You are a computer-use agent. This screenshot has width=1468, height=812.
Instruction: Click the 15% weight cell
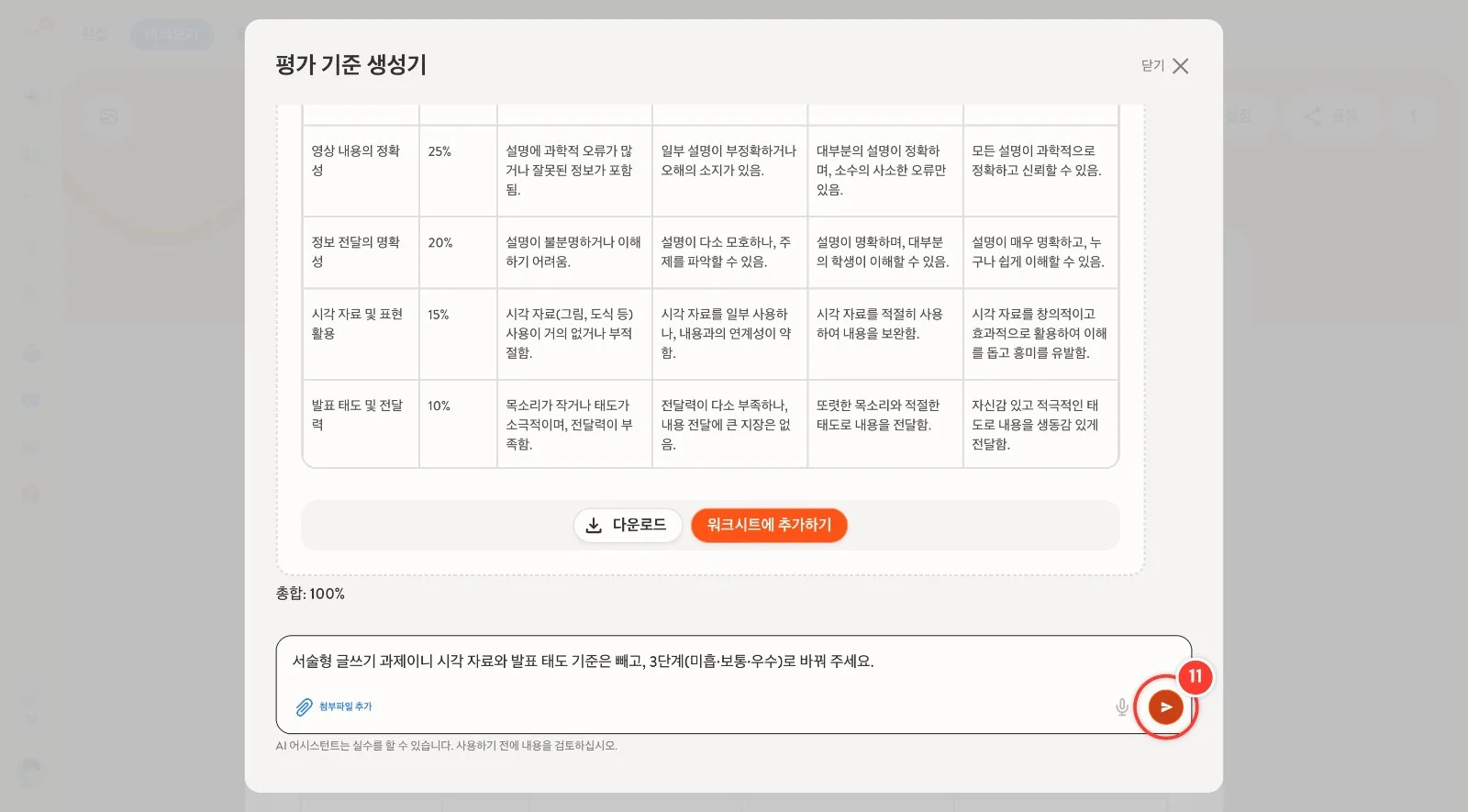click(x=458, y=334)
